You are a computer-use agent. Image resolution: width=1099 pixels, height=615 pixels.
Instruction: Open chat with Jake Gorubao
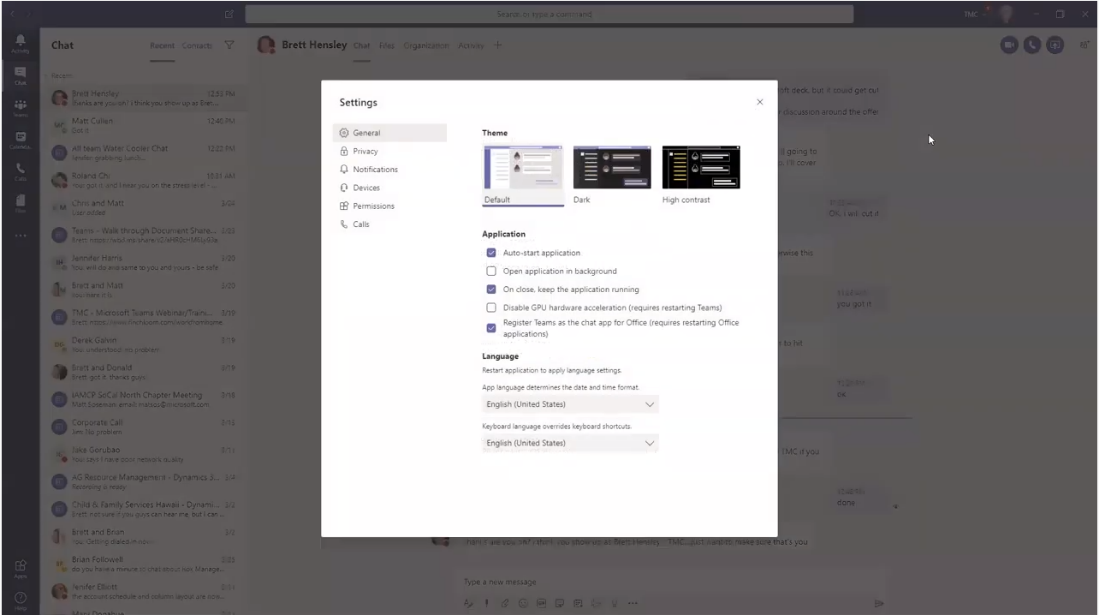[x=146, y=454]
